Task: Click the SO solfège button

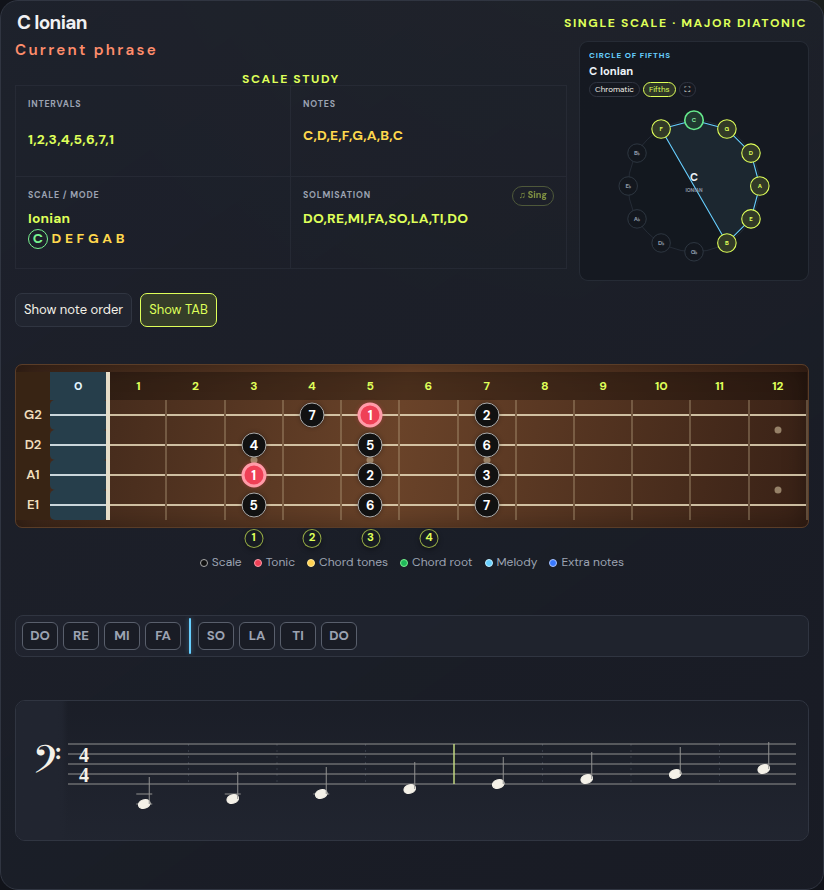Action: pyautogui.click(x=216, y=636)
